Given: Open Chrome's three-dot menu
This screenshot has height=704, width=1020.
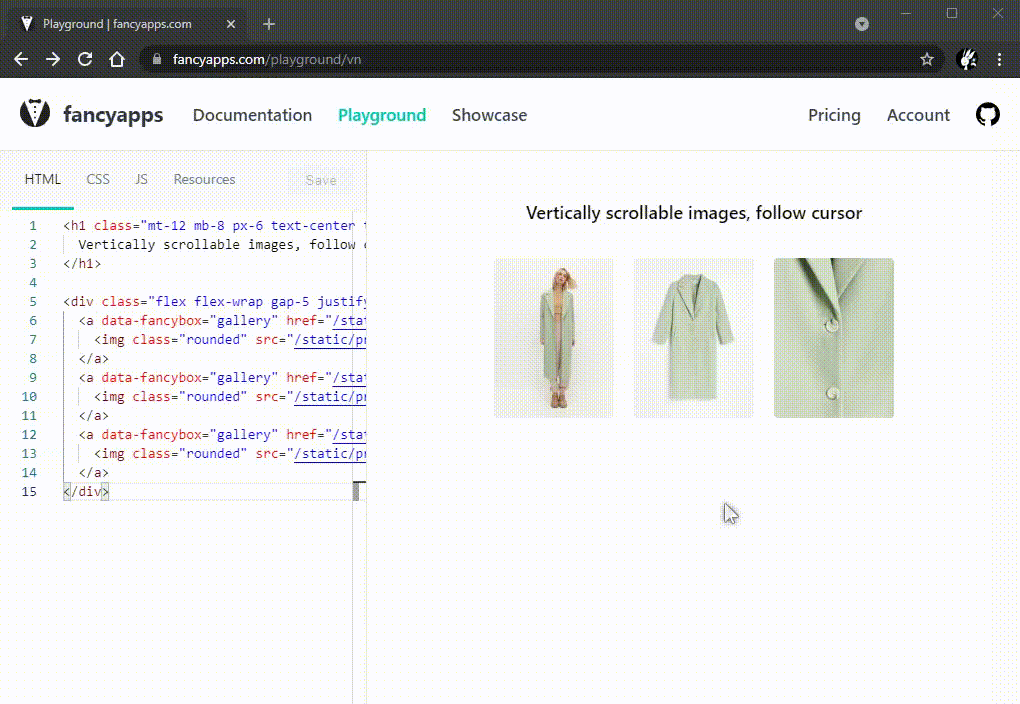Looking at the screenshot, I should pyautogui.click(x=999, y=60).
